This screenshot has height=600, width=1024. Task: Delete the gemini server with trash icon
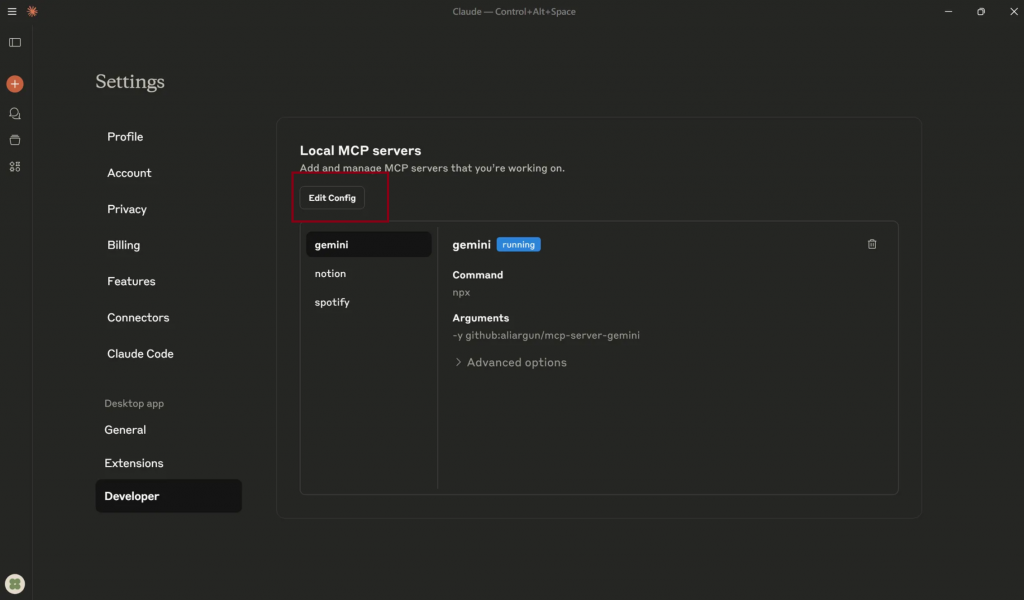[872, 244]
